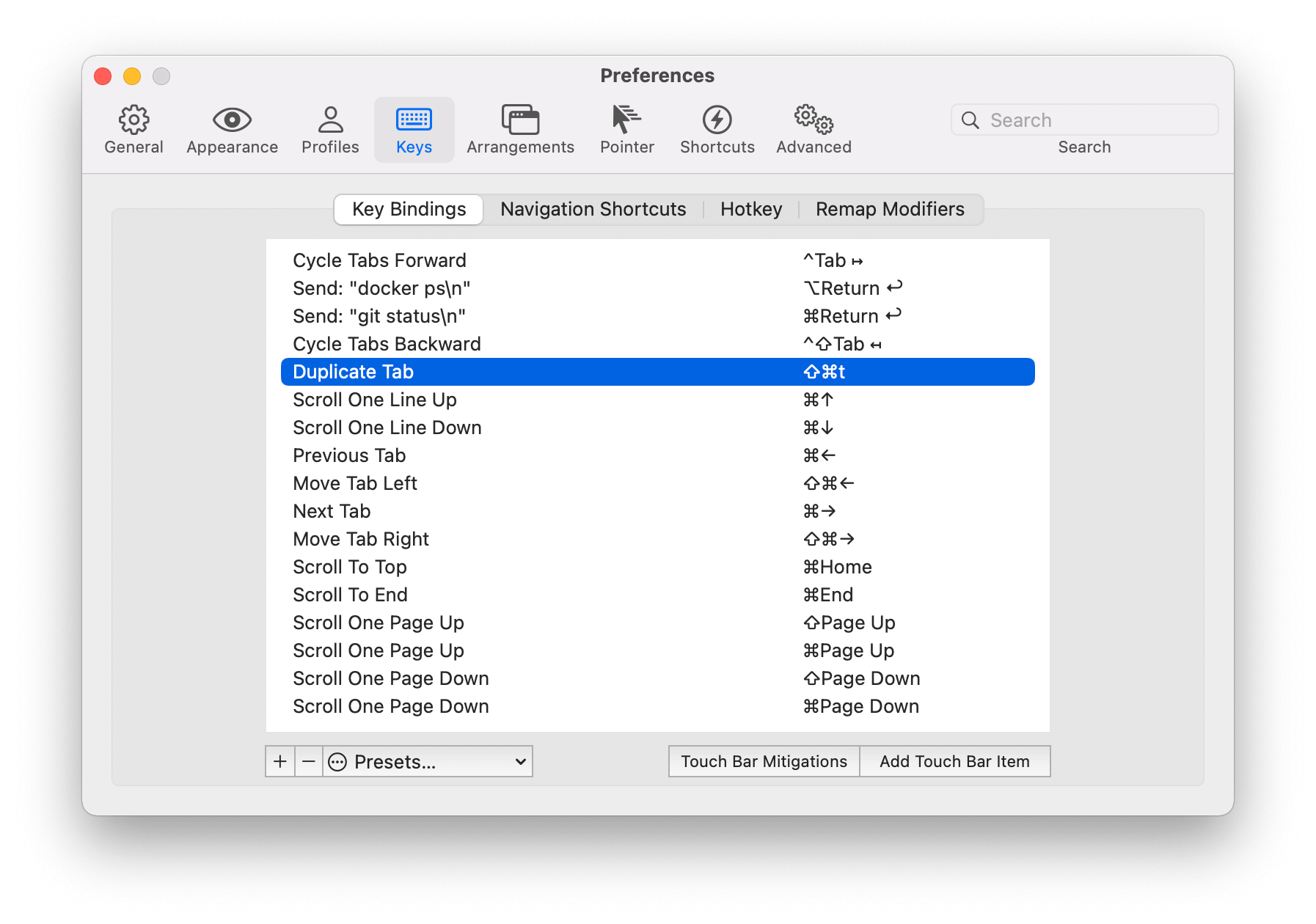Image resolution: width=1316 pixels, height=924 pixels.
Task: Select the Scroll To Top key binding
Action: coord(350,566)
